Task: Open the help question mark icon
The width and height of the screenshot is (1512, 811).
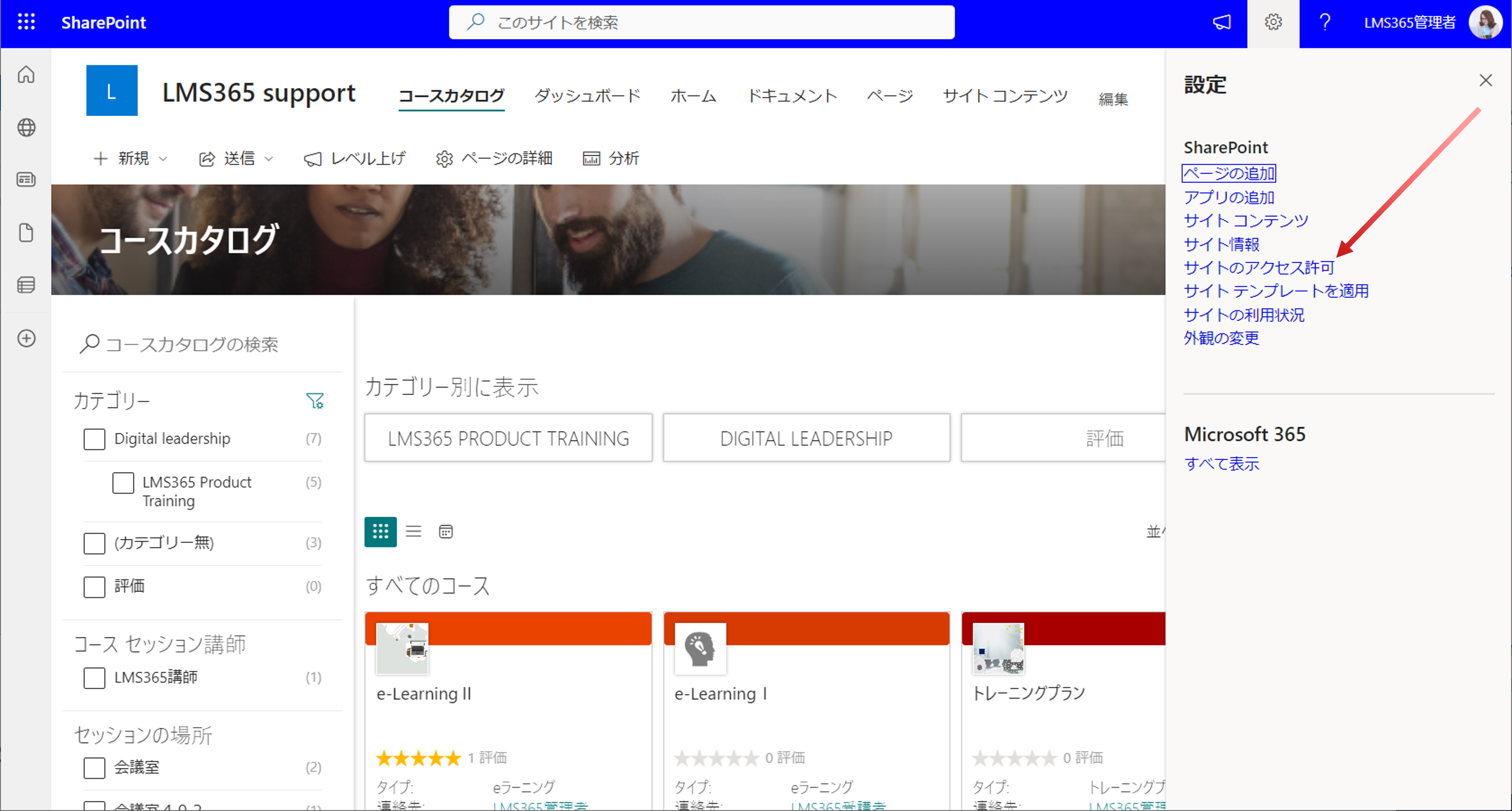Action: pos(1325,22)
